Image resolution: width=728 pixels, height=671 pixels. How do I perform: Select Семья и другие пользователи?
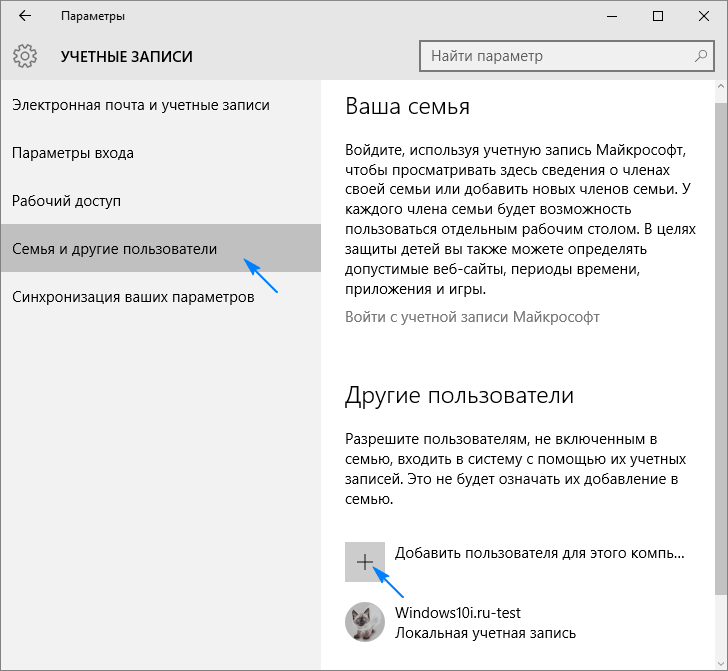(114, 249)
